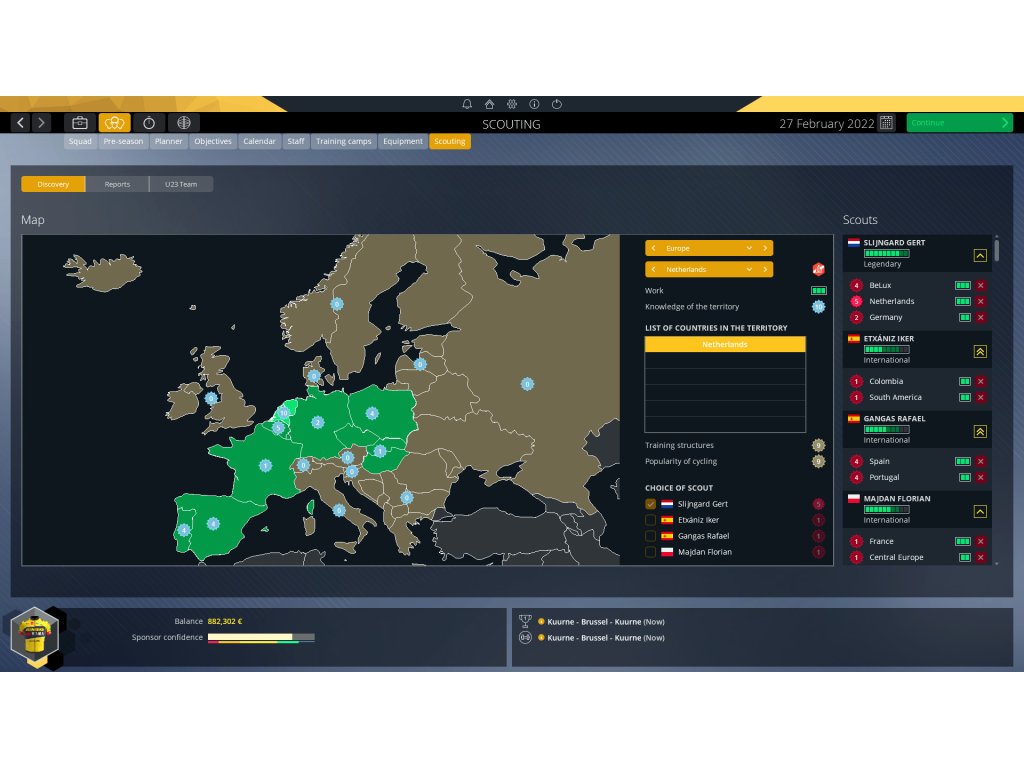Click the notifications bell icon
The height and width of the screenshot is (768, 1024).
pyautogui.click(x=467, y=104)
